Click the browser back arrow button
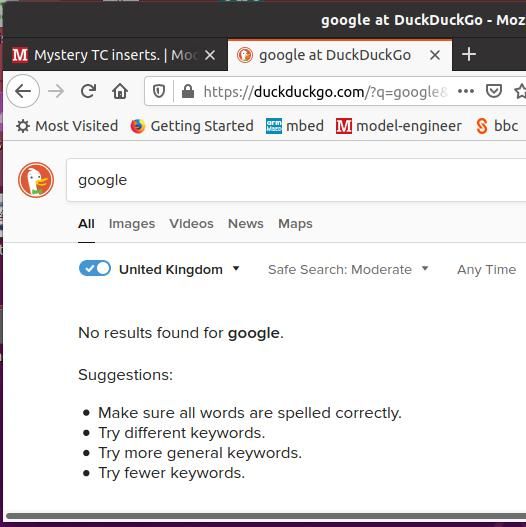526x527 pixels. click(x=23, y=91)
